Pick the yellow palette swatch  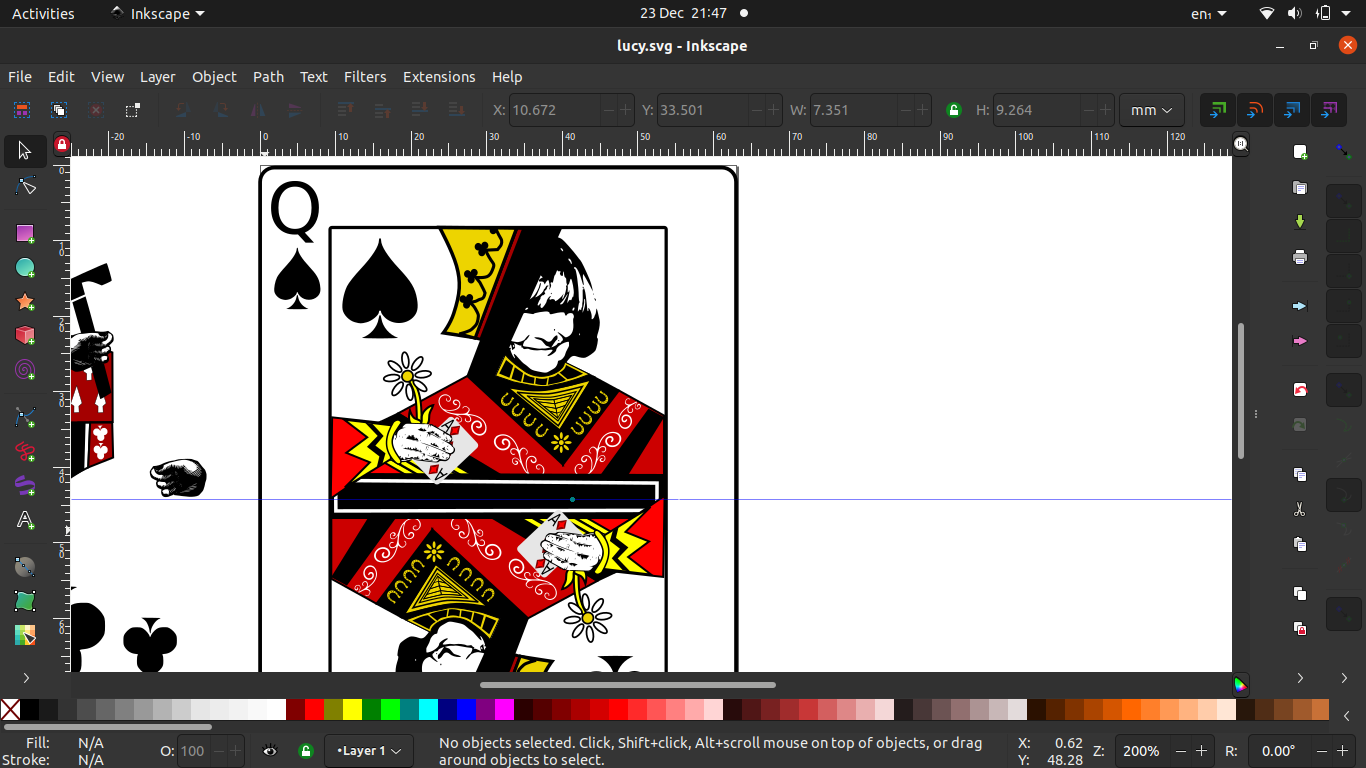[x=352, y=710]
